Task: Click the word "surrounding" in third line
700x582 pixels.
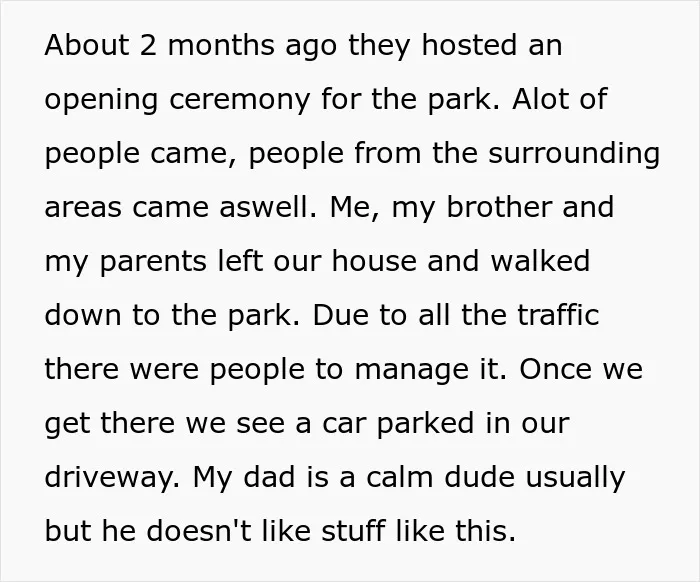Action: 574,153
